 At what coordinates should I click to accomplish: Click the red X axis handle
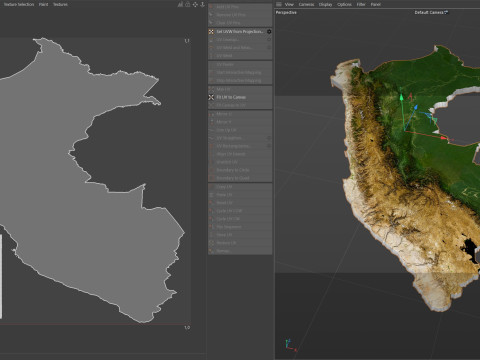tap(443, 138)
